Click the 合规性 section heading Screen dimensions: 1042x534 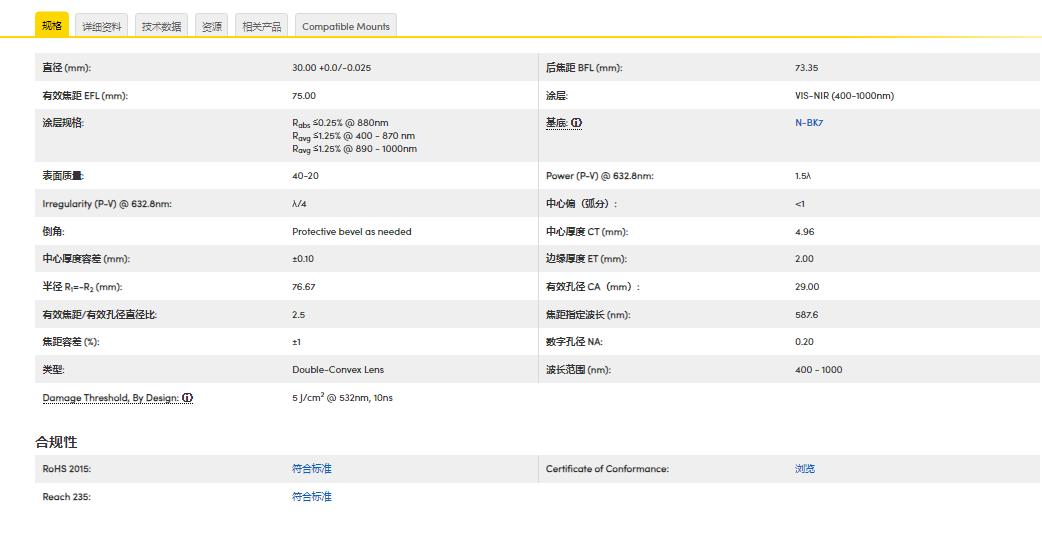pyautogui.click(x=56, y=442)
